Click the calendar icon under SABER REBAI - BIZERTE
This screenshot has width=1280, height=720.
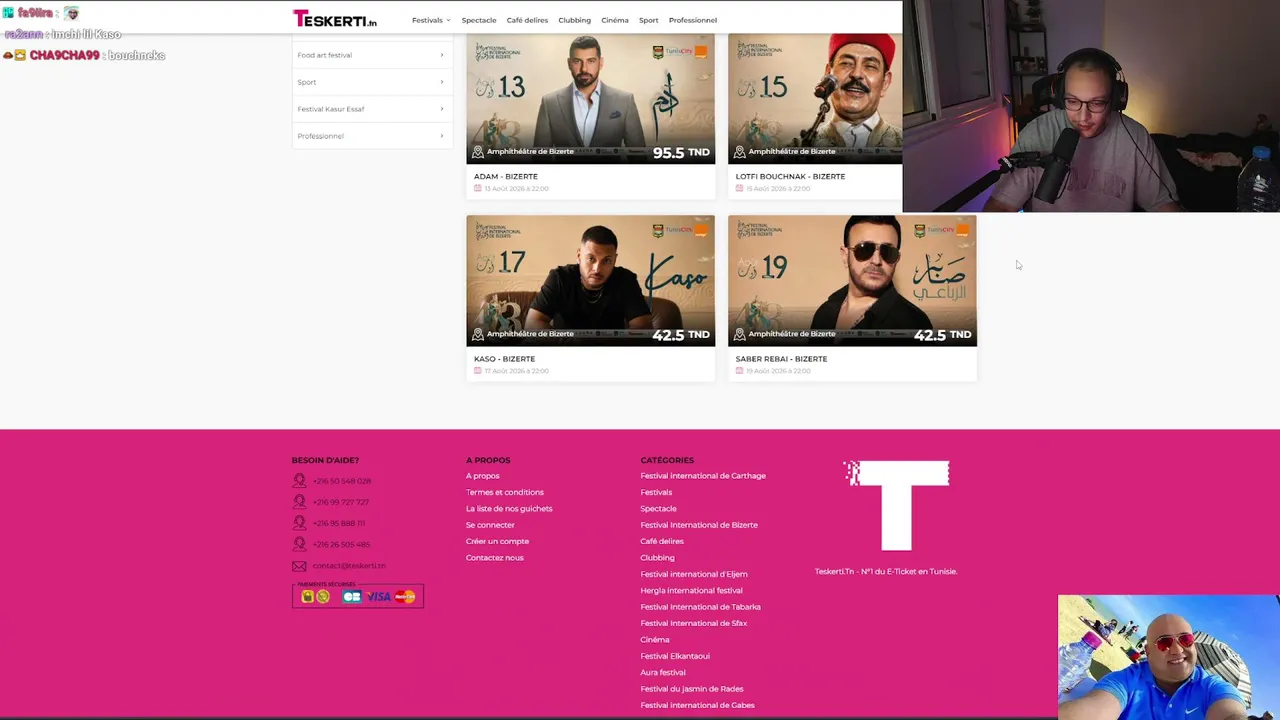(740, 371)
